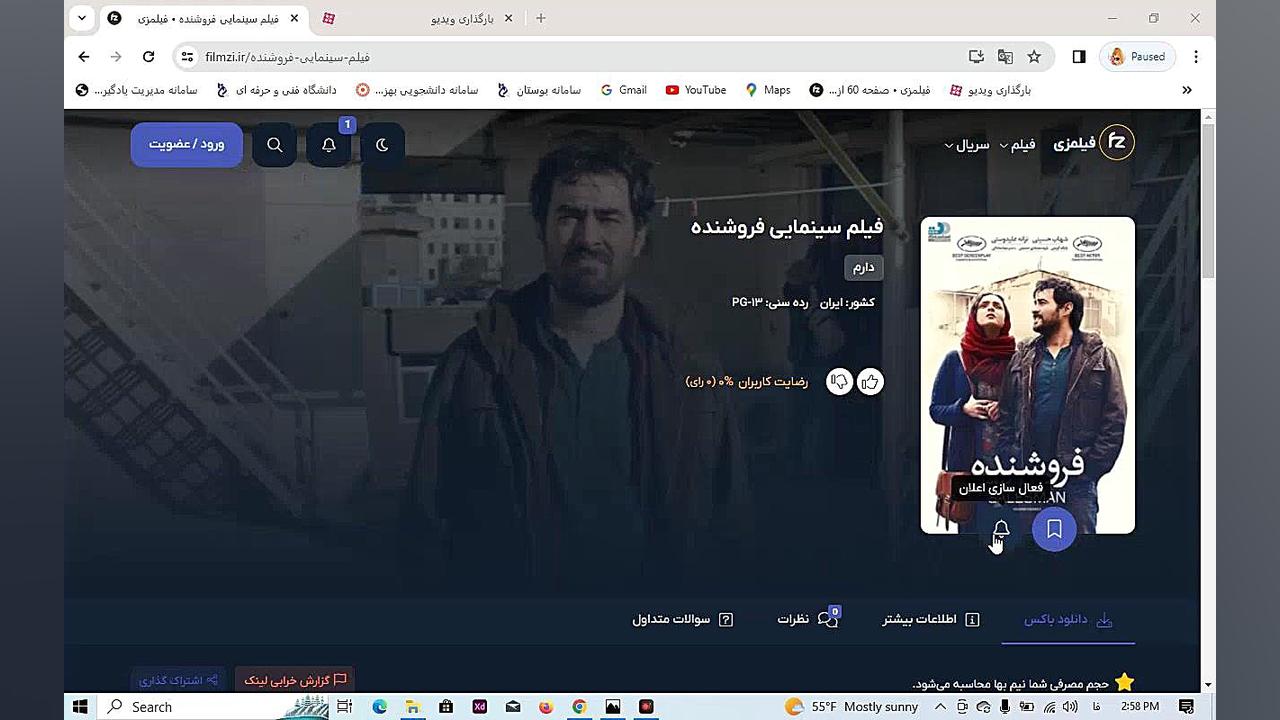Open بارگذاری ویدیو bookmark in bookmarks bar

[990, 90]
